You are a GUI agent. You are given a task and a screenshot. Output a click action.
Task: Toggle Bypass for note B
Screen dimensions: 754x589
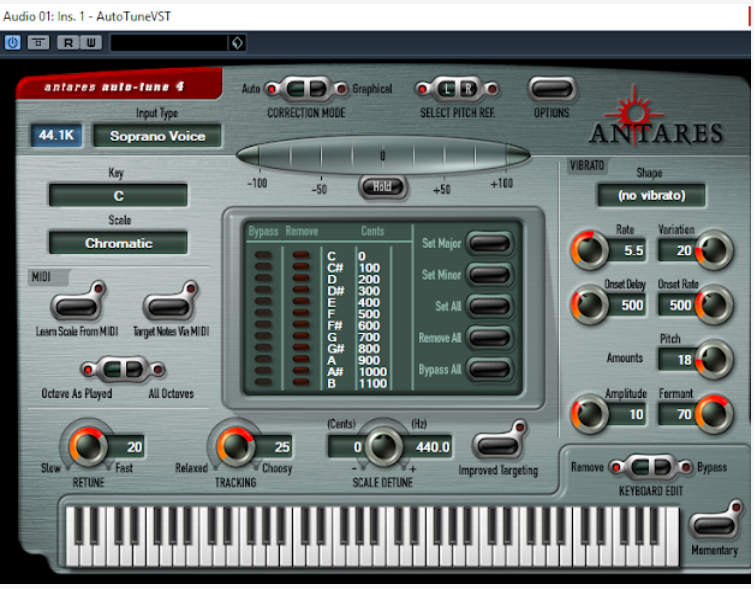coord(263,383)
